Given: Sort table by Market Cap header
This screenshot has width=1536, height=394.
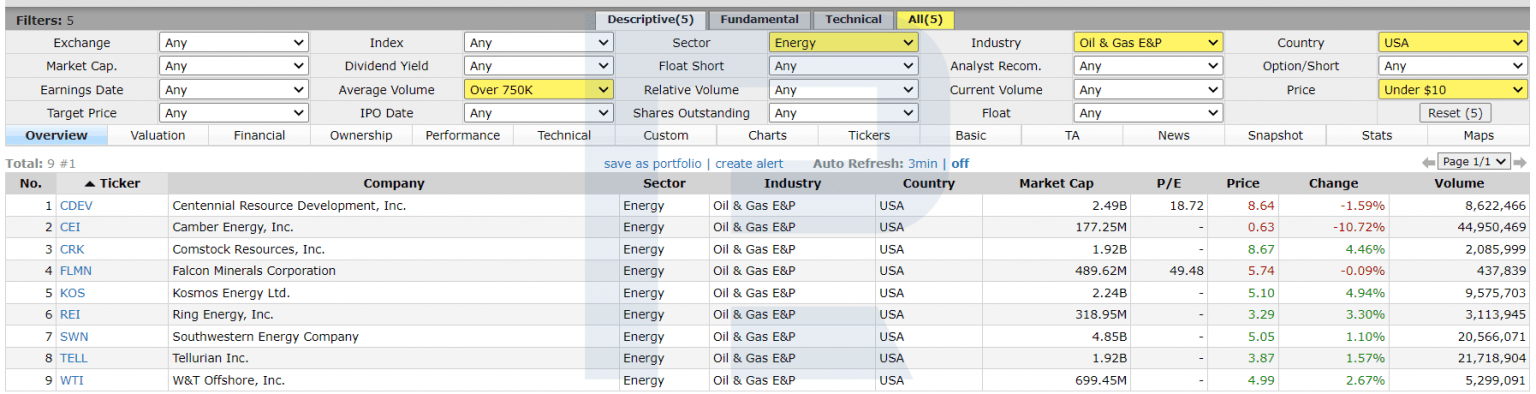Looking at the screenshot, I should pos(1056,183).
